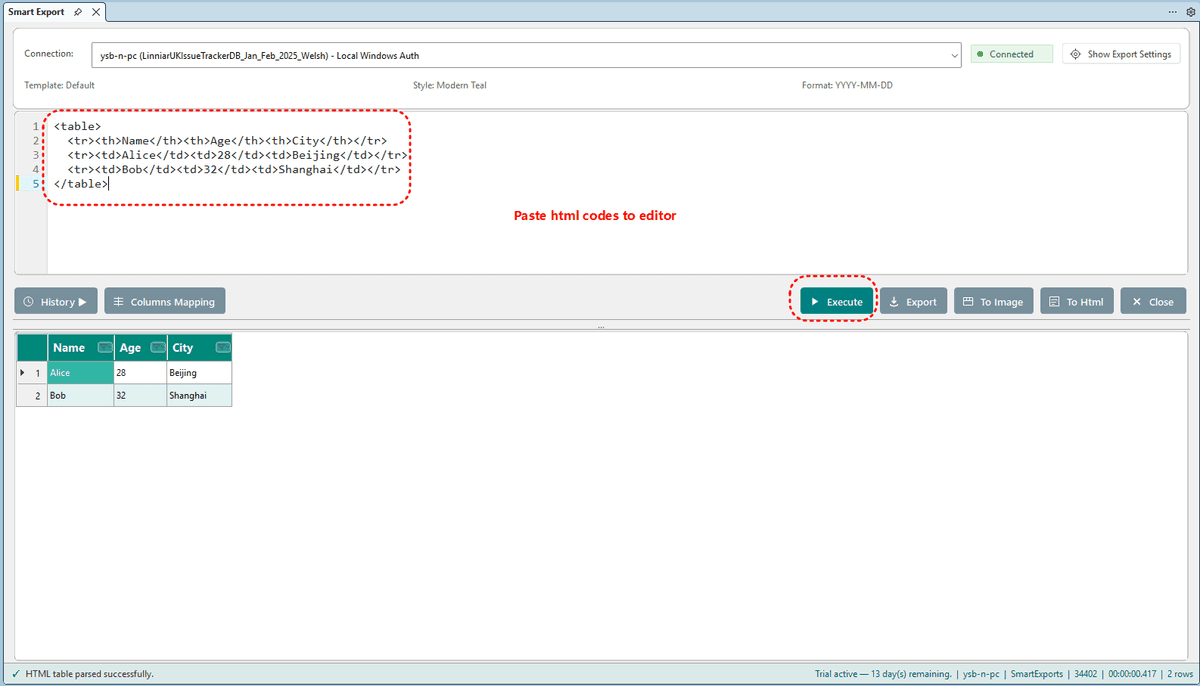This screenshot has height=686, width=1200.
Task: Open filter icon on Name column
Action: click(104, 348)
